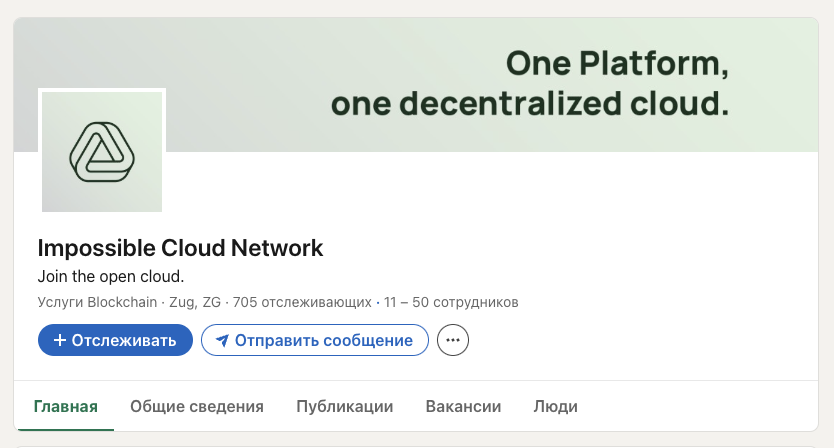The image size is (834, 448).
Task: Click the empty left area of the banner
Action: point(250,60)
